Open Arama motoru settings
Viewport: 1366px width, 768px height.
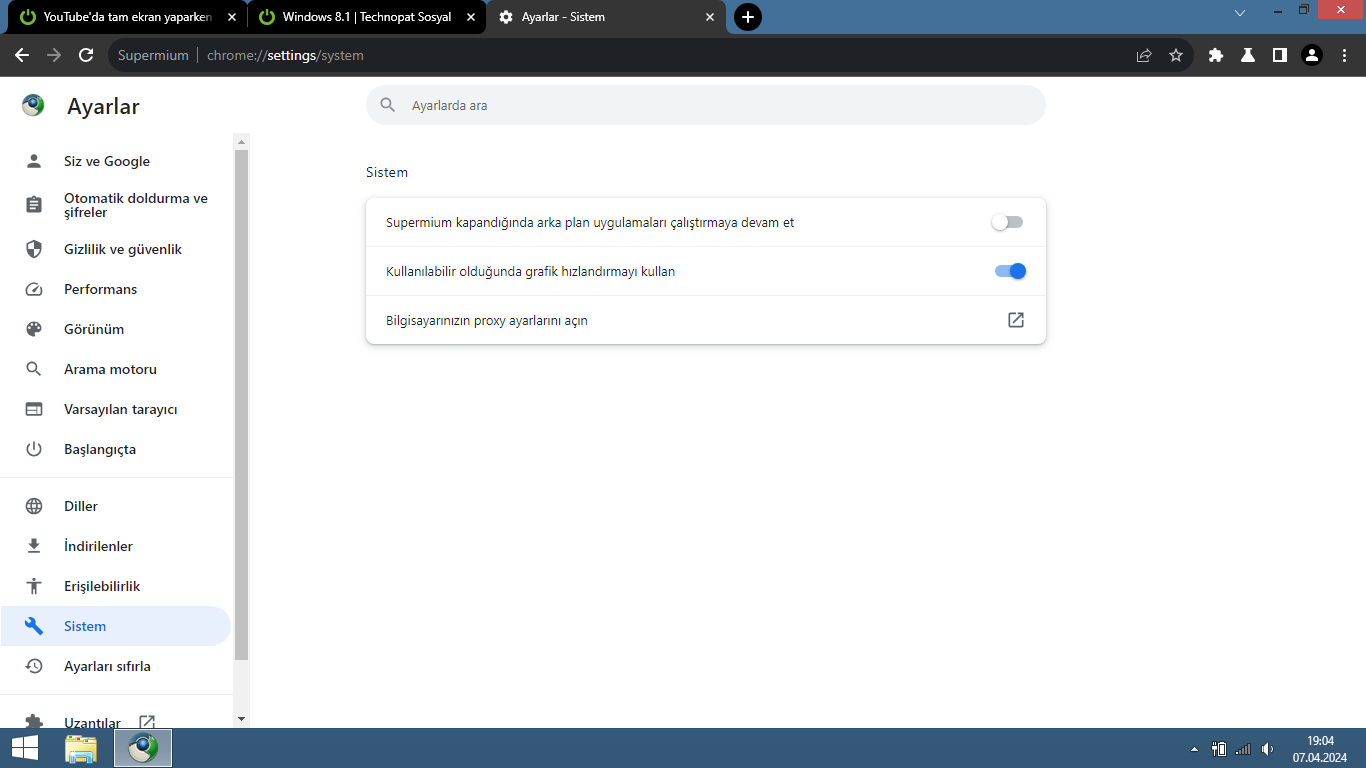coord(116,369)
